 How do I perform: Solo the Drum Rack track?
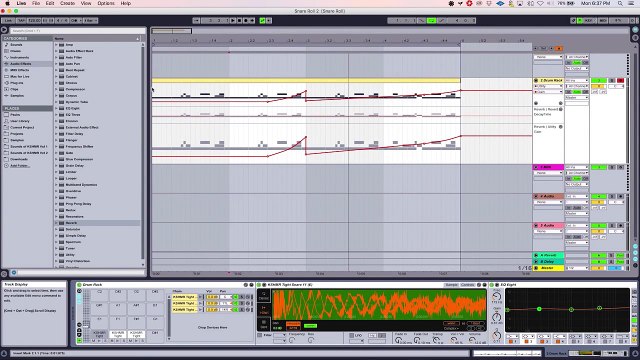pyautogui.click(x=611, y=80)
